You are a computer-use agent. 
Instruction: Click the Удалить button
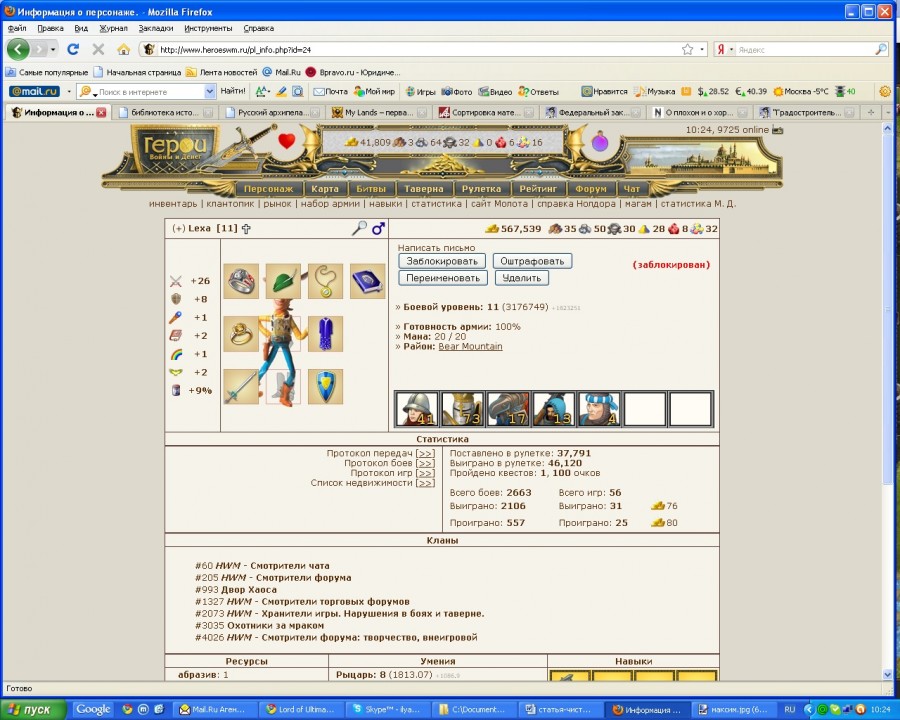[x=522, y=278]
